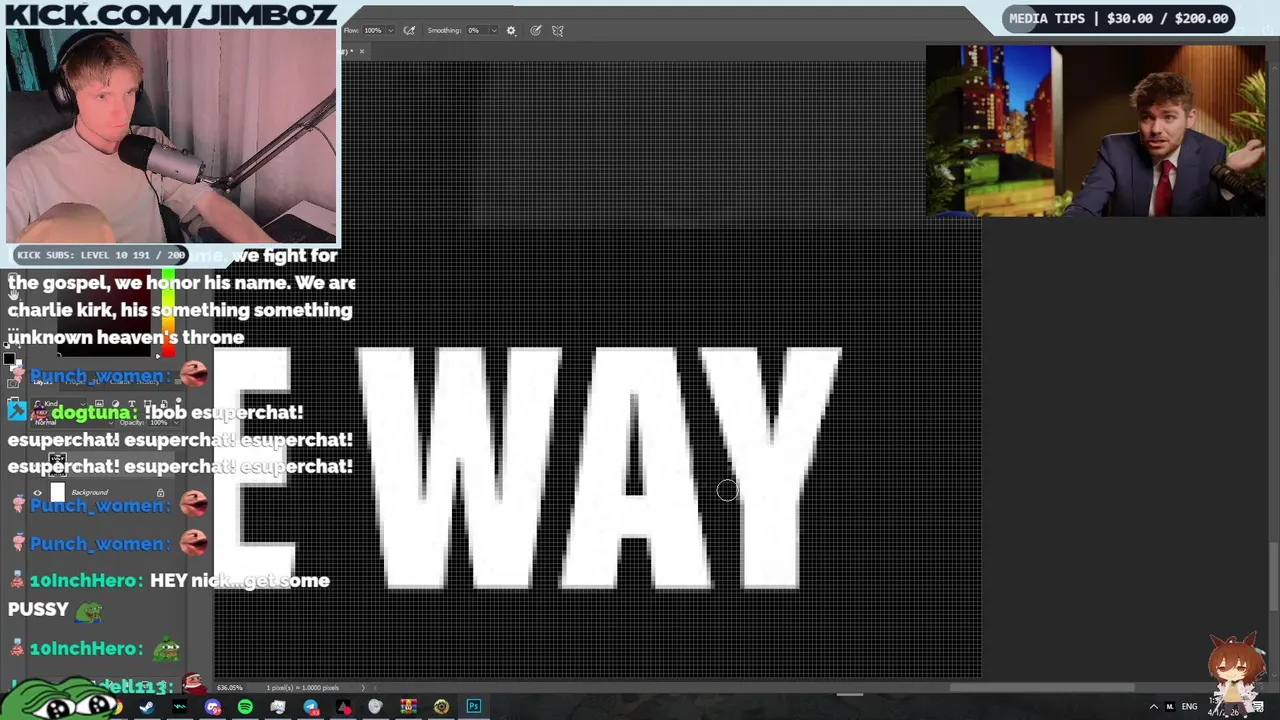Viewport: 1280px width, 720px height.
Task: Click the zoom level 636.05% field
Action: [x=231, y=687]
